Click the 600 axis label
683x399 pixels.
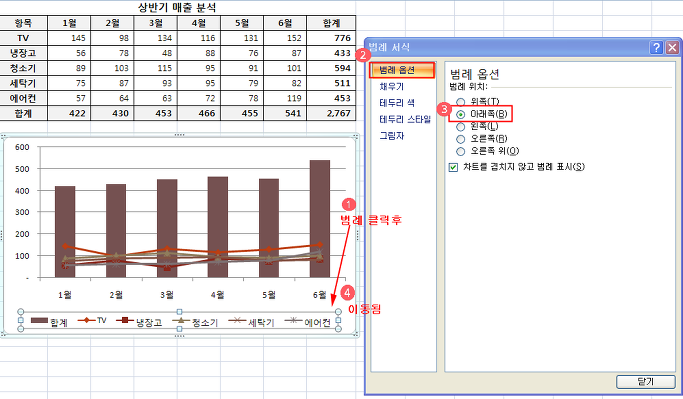point(22,147)
